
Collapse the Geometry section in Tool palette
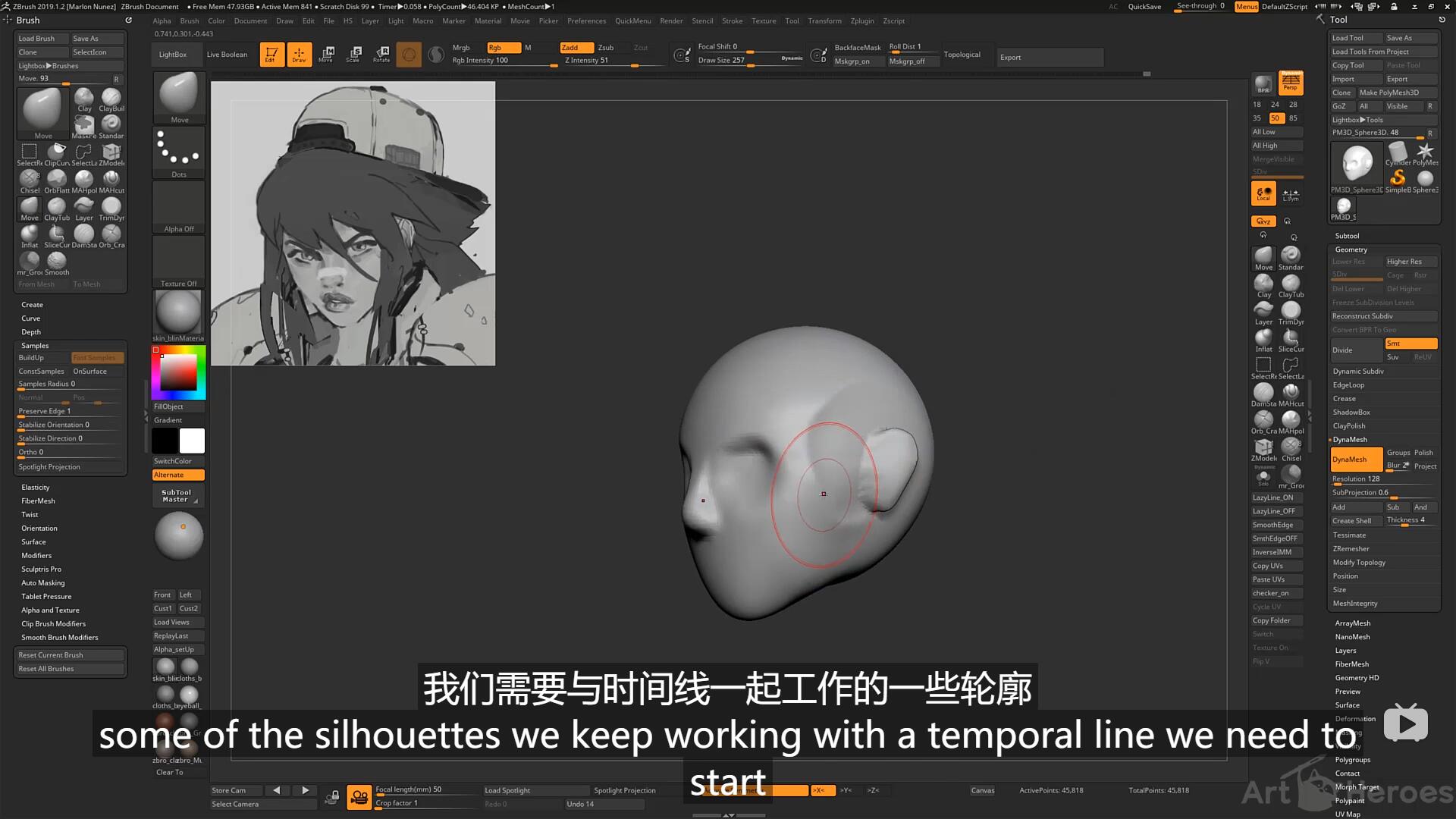point(1351,249)
